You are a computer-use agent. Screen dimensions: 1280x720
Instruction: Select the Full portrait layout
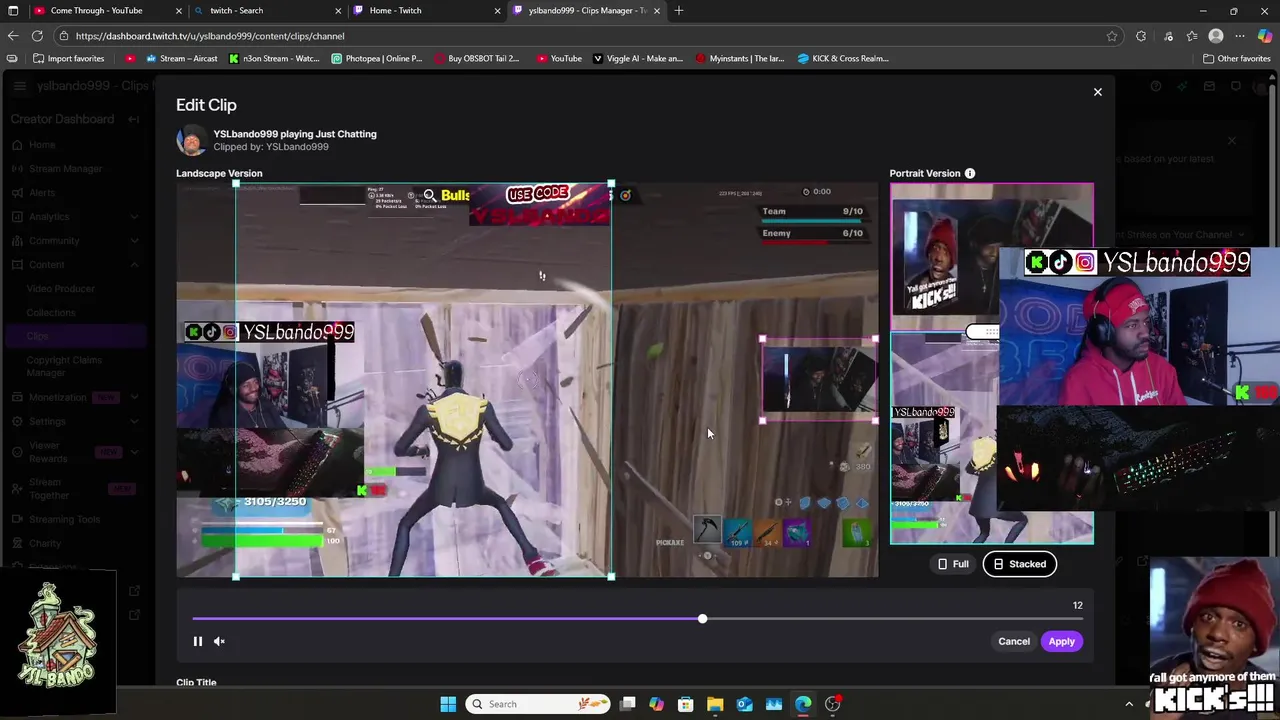click(x=953, y=564)
